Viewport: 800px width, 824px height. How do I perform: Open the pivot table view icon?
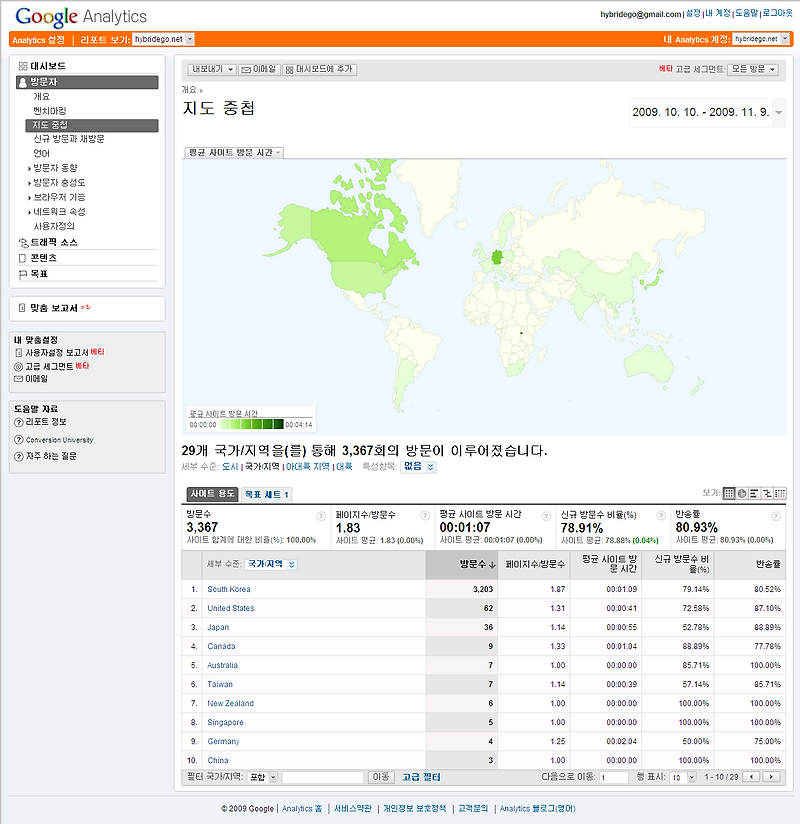coord(781,492)
